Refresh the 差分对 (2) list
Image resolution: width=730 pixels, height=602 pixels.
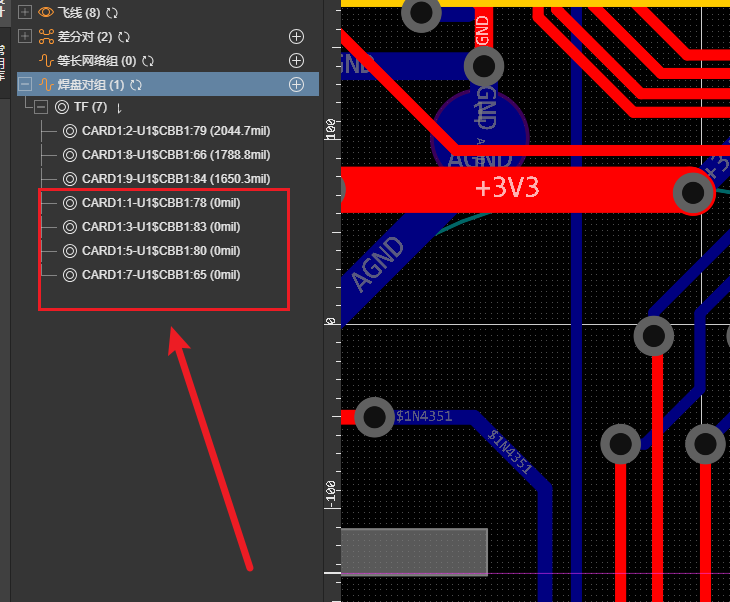coord(124,37)
